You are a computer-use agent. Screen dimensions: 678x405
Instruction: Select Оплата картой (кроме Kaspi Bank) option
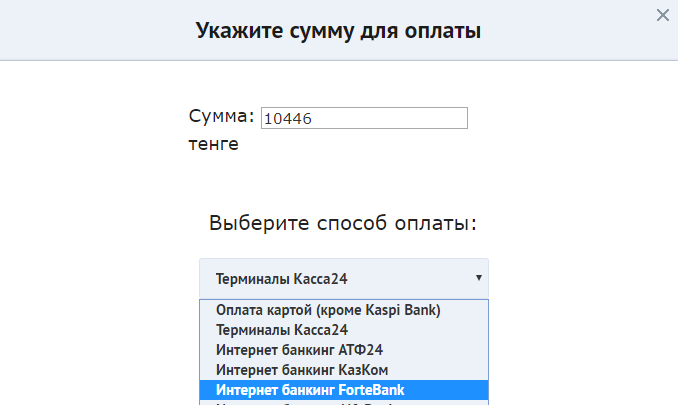pos(344,310)
